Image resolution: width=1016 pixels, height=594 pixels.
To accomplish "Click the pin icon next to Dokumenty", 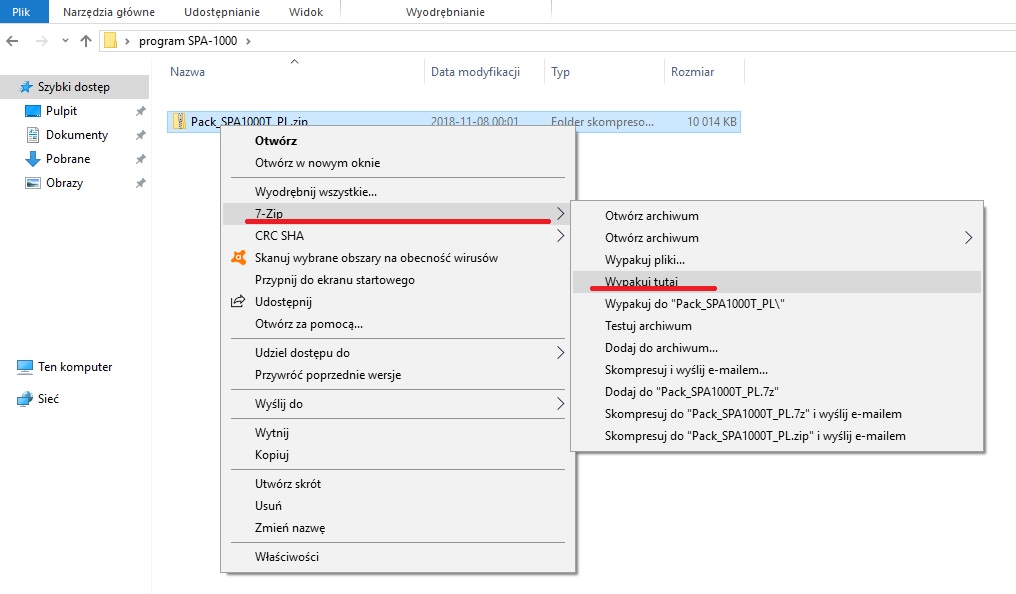I will (x=140, y=135).
